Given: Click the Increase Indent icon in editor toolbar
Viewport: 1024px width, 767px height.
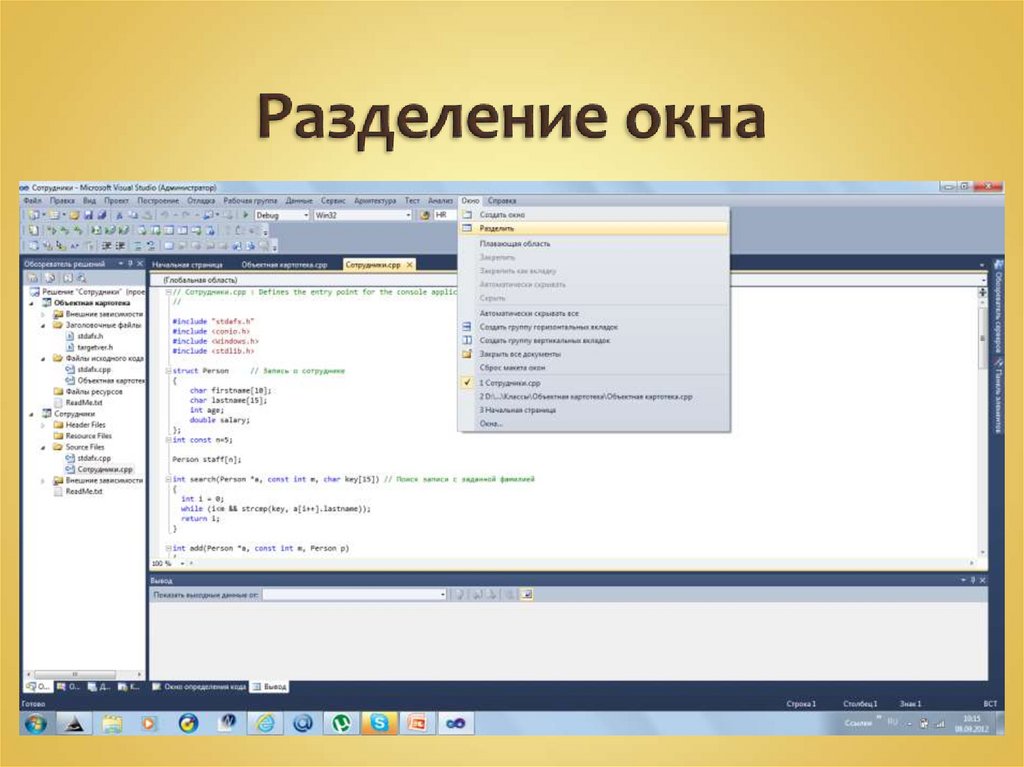Looking at the screenshot, I should click(120, 246).
